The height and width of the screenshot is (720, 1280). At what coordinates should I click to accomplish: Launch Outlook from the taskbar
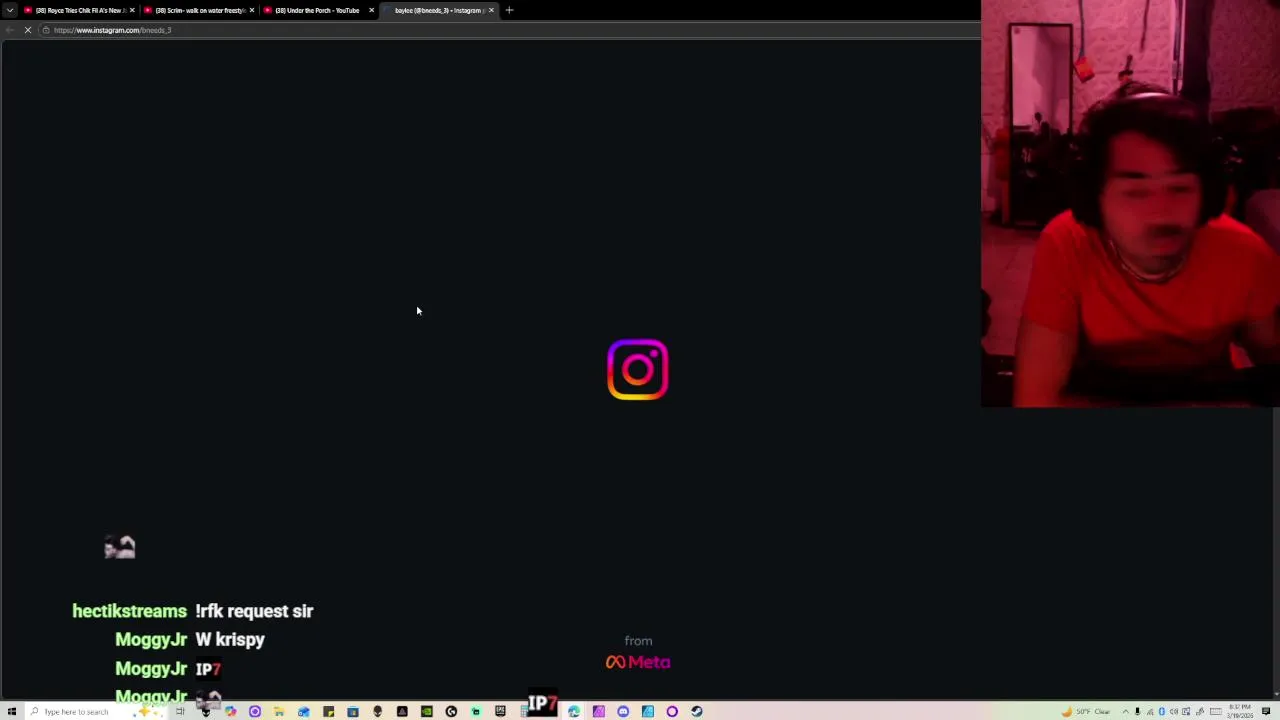304,711
